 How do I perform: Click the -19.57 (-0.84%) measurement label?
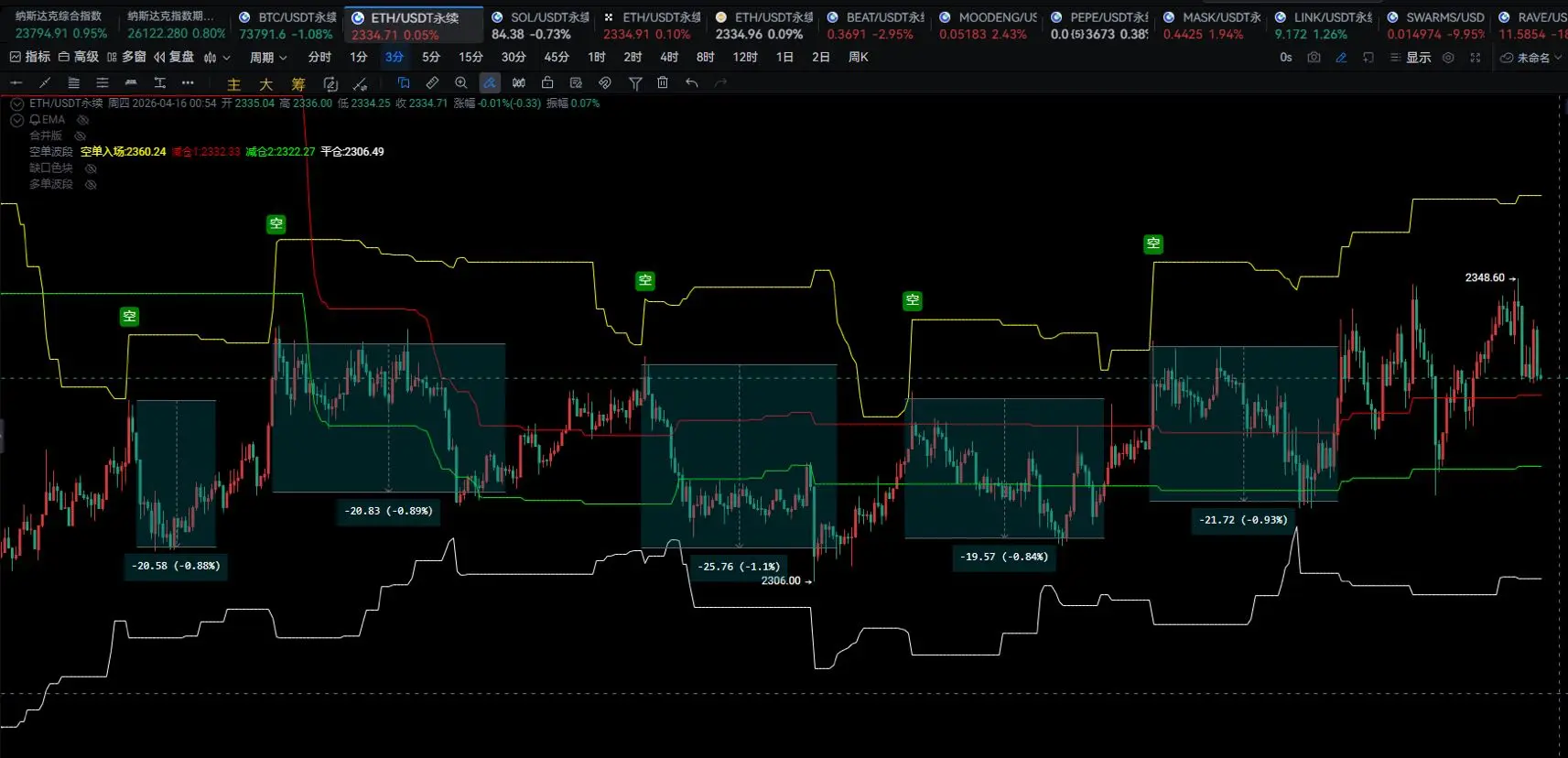point(1004,557)
